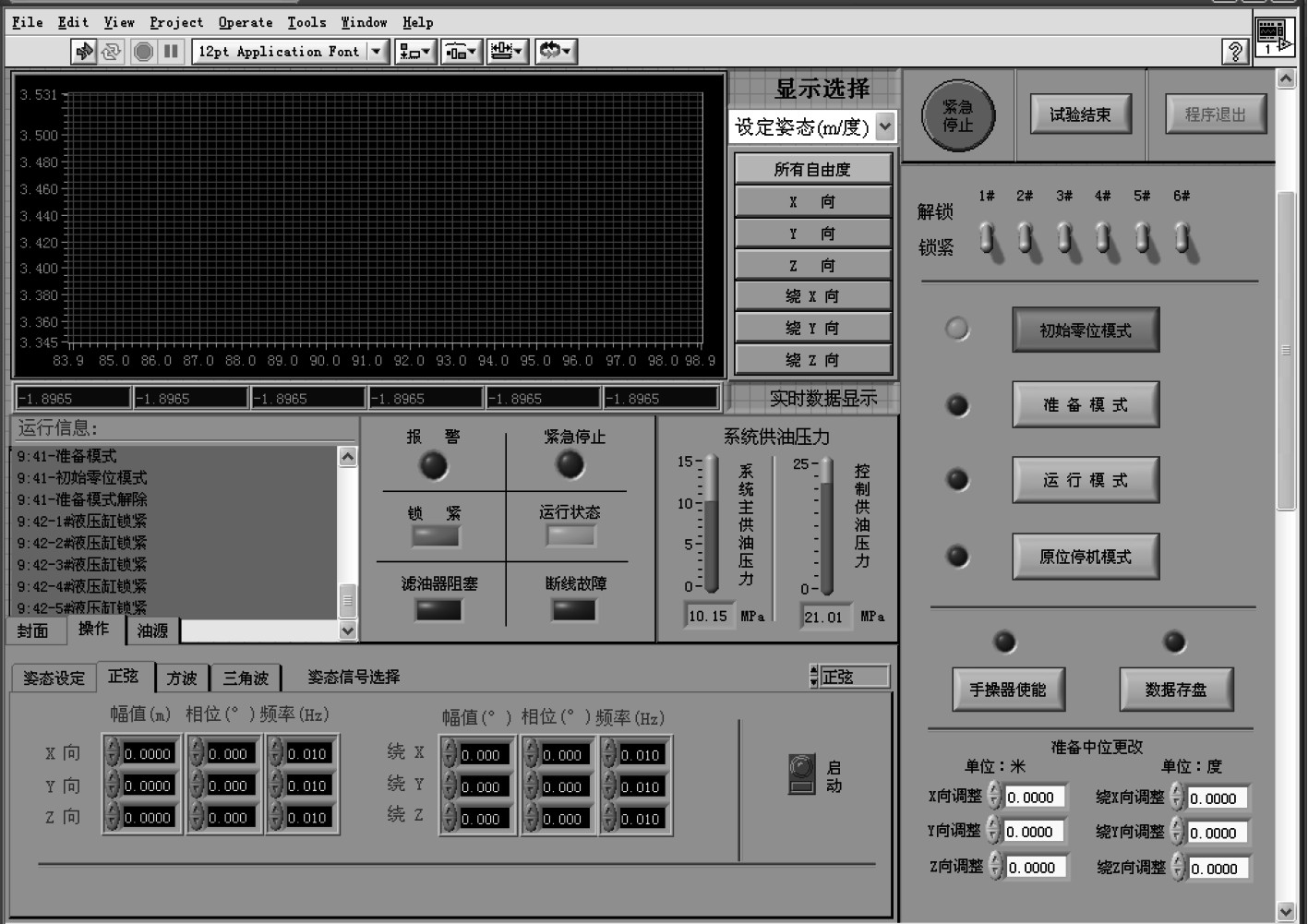Open the context help question mark icon
Viewport: 1308px width, 924px height.
tap(1234, 52)
